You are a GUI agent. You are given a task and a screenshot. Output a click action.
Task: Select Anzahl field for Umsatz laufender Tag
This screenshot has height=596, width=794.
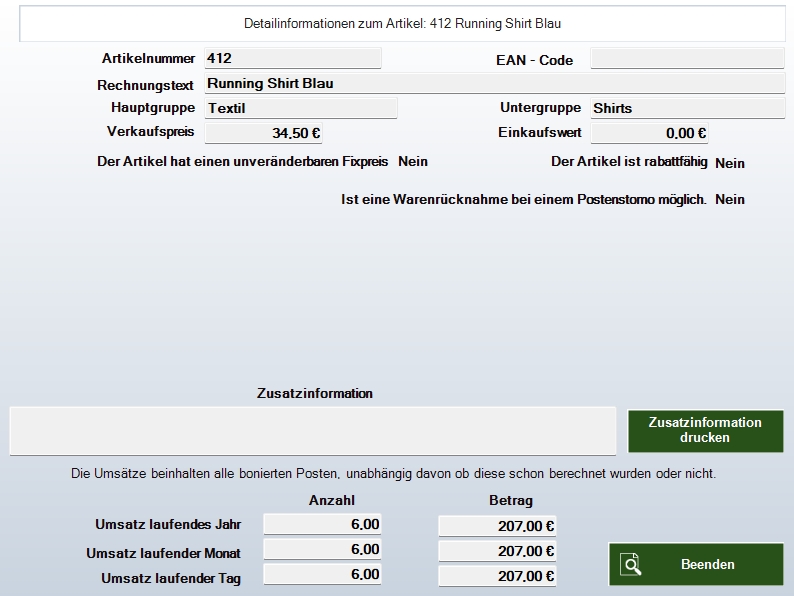tap(322, 575)
